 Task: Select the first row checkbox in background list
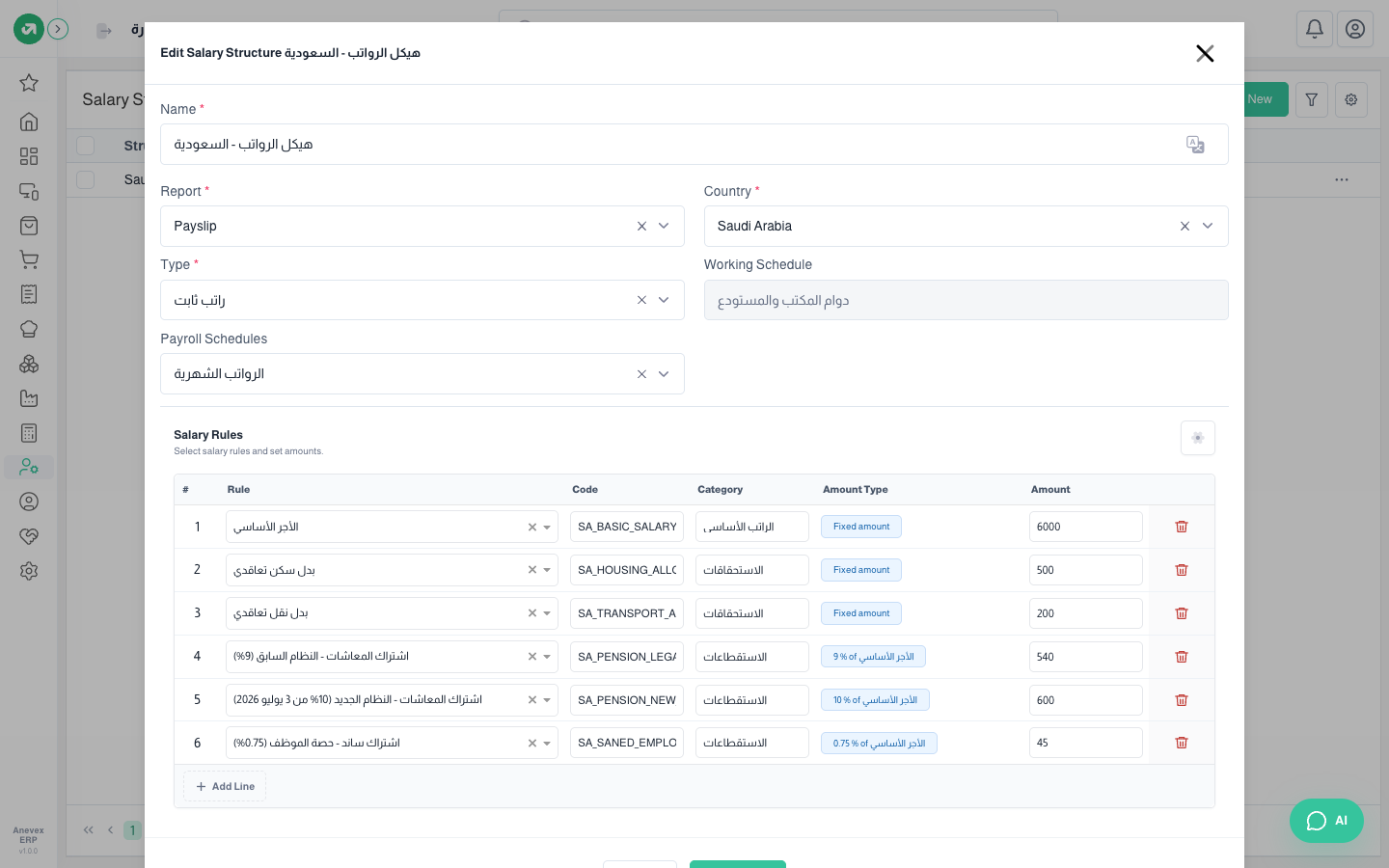click(x=86, y=179)
